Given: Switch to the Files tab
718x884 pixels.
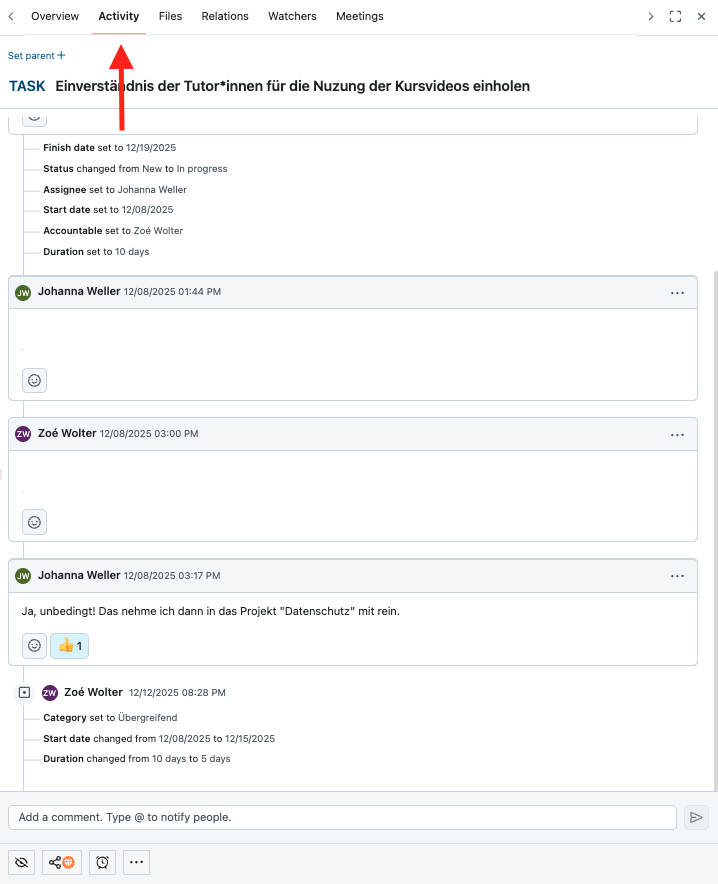Looking at the screenshot, I should point(170,16).
